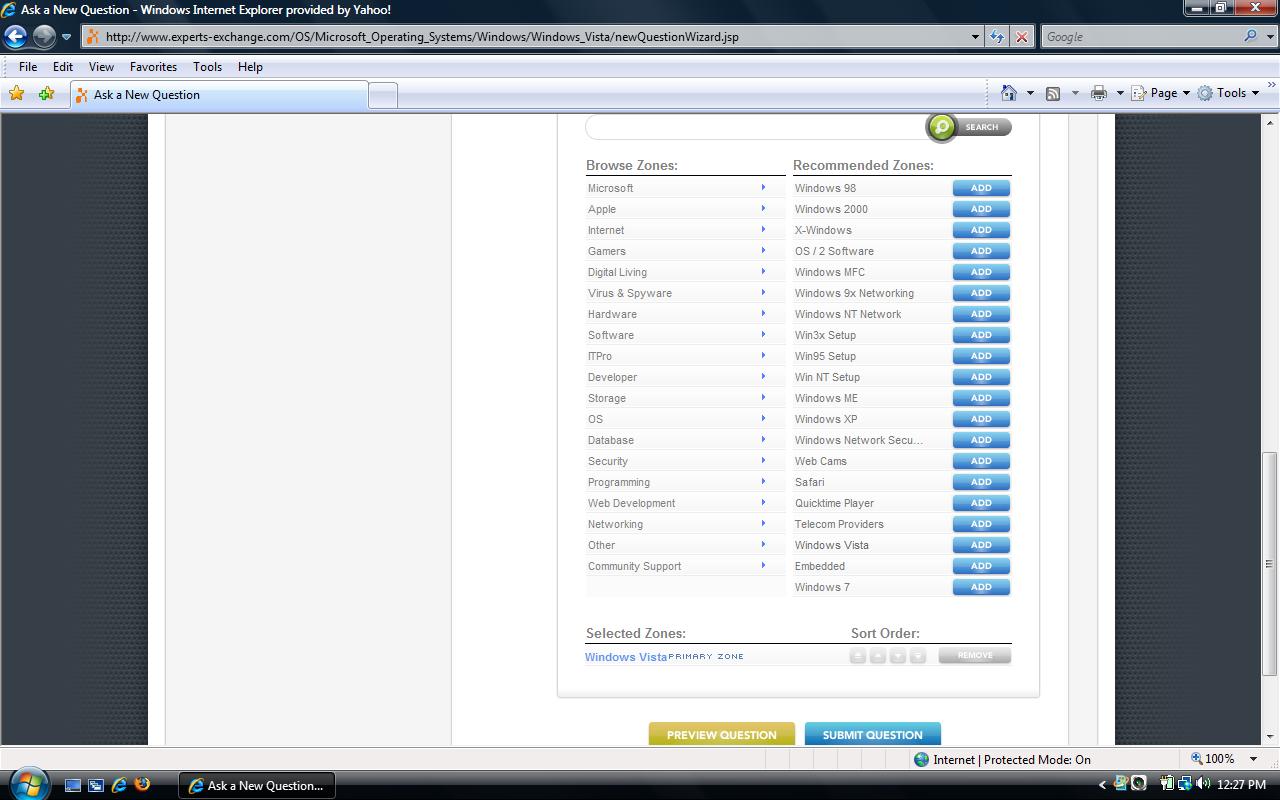
Task: Open the Page dropdown menu
Action: coord(1160,93)
